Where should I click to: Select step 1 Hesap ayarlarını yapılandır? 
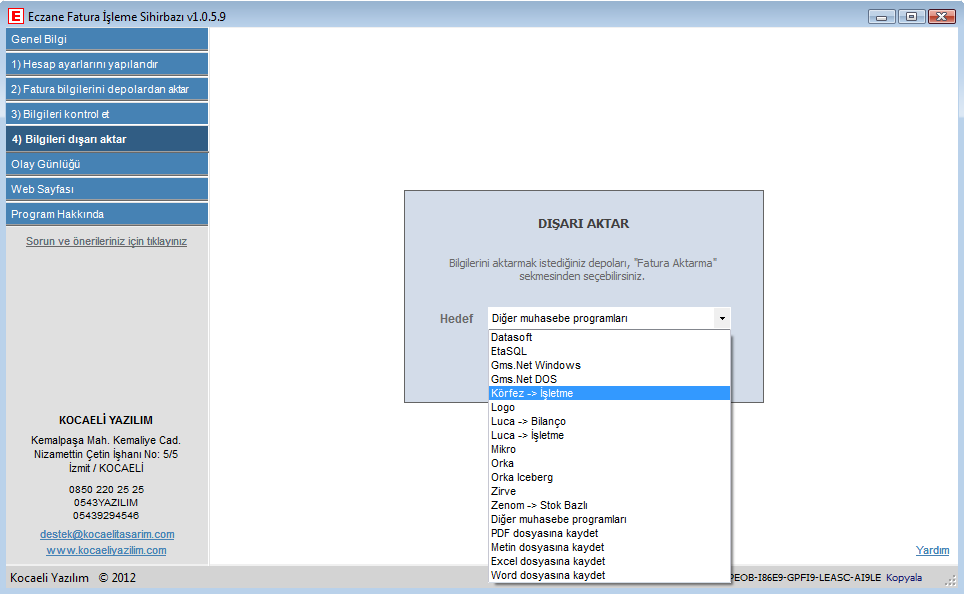click(107, 64)
